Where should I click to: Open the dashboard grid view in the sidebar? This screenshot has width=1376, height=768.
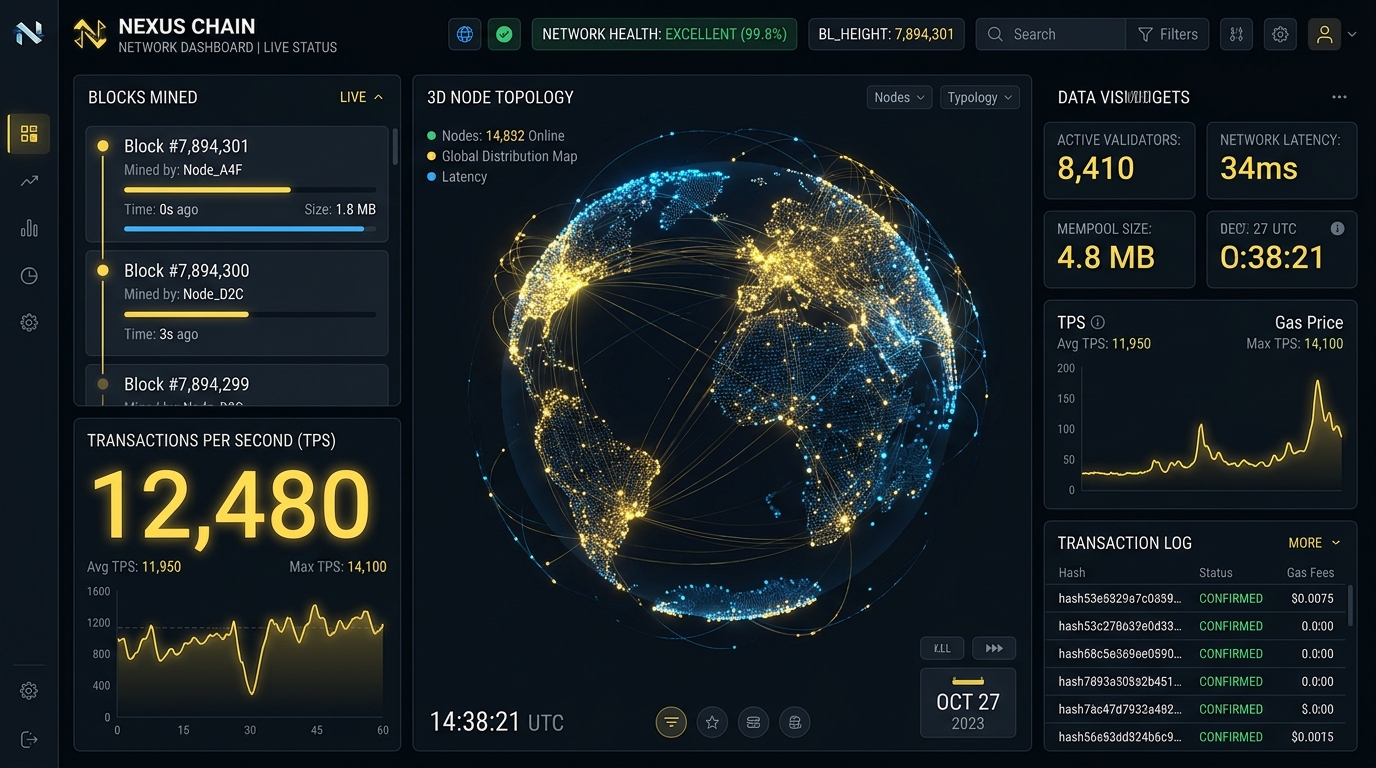coord(29,134)
